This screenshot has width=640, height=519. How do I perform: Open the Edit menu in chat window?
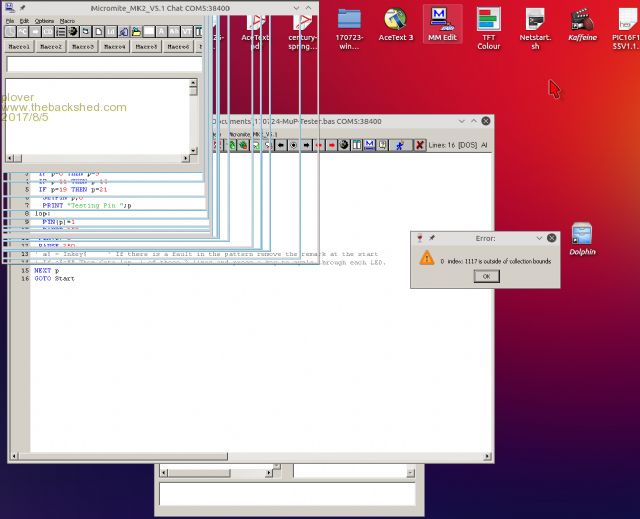[24, 21]
